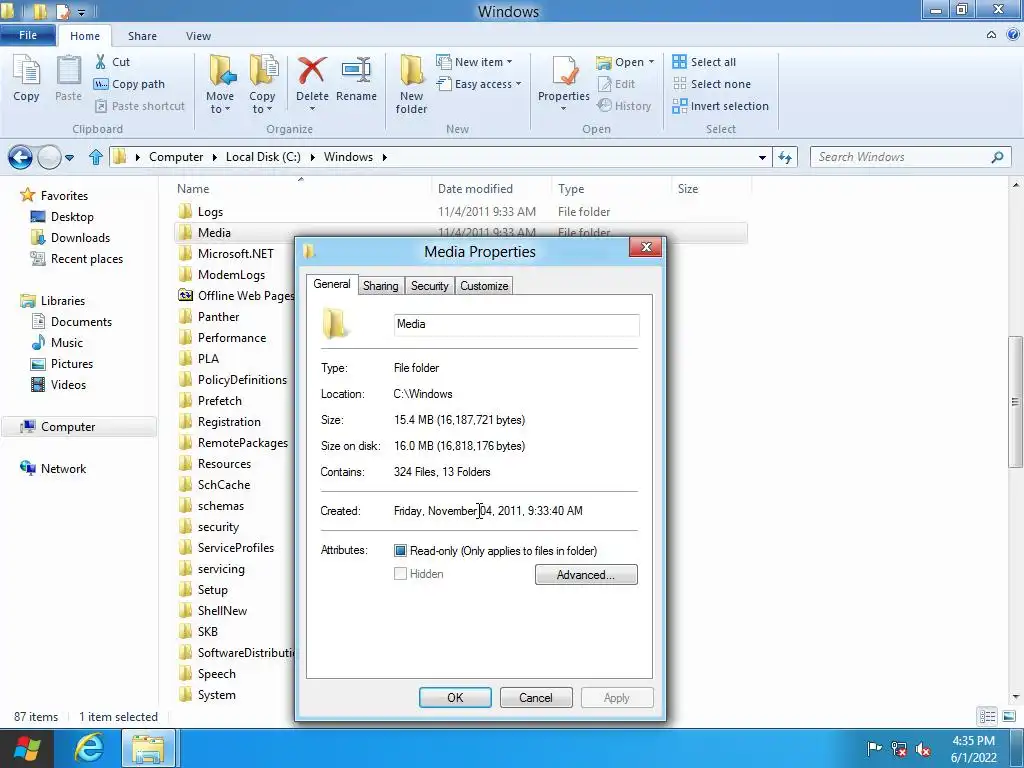This screenshot has width=1024, height=768.
Task: Click Select none in ribbon
Action: pos(712,84)
